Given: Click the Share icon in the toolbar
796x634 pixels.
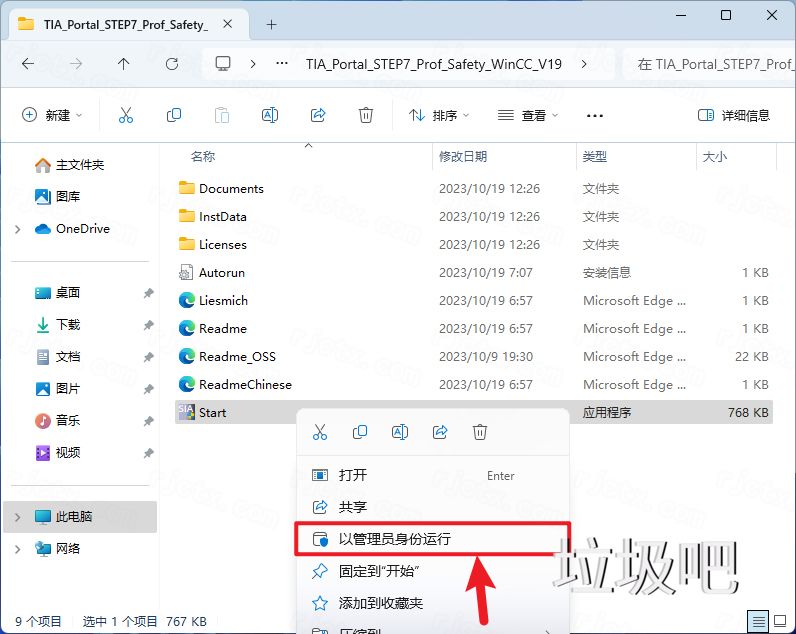Looking at the screenshot, I should (318, 115).
